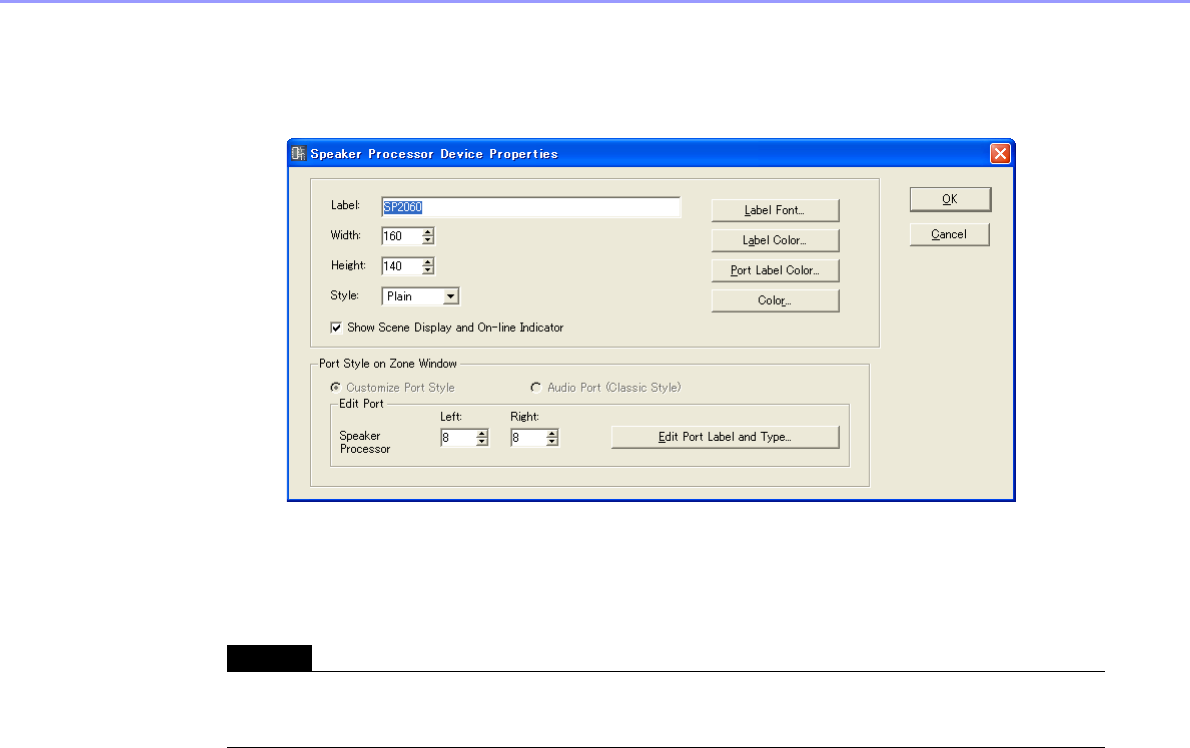
Task: Open the Label Color picker
Action: (x=775, y=240)
